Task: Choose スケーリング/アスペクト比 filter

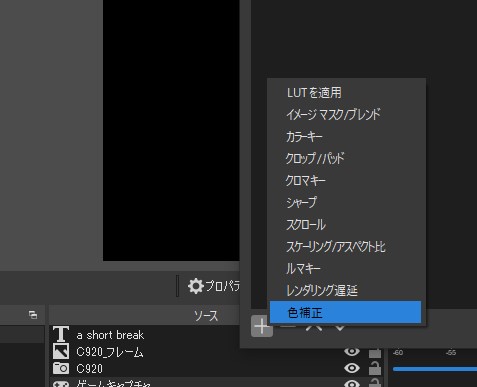Action: pyautogui.click(x=346, y=246)
